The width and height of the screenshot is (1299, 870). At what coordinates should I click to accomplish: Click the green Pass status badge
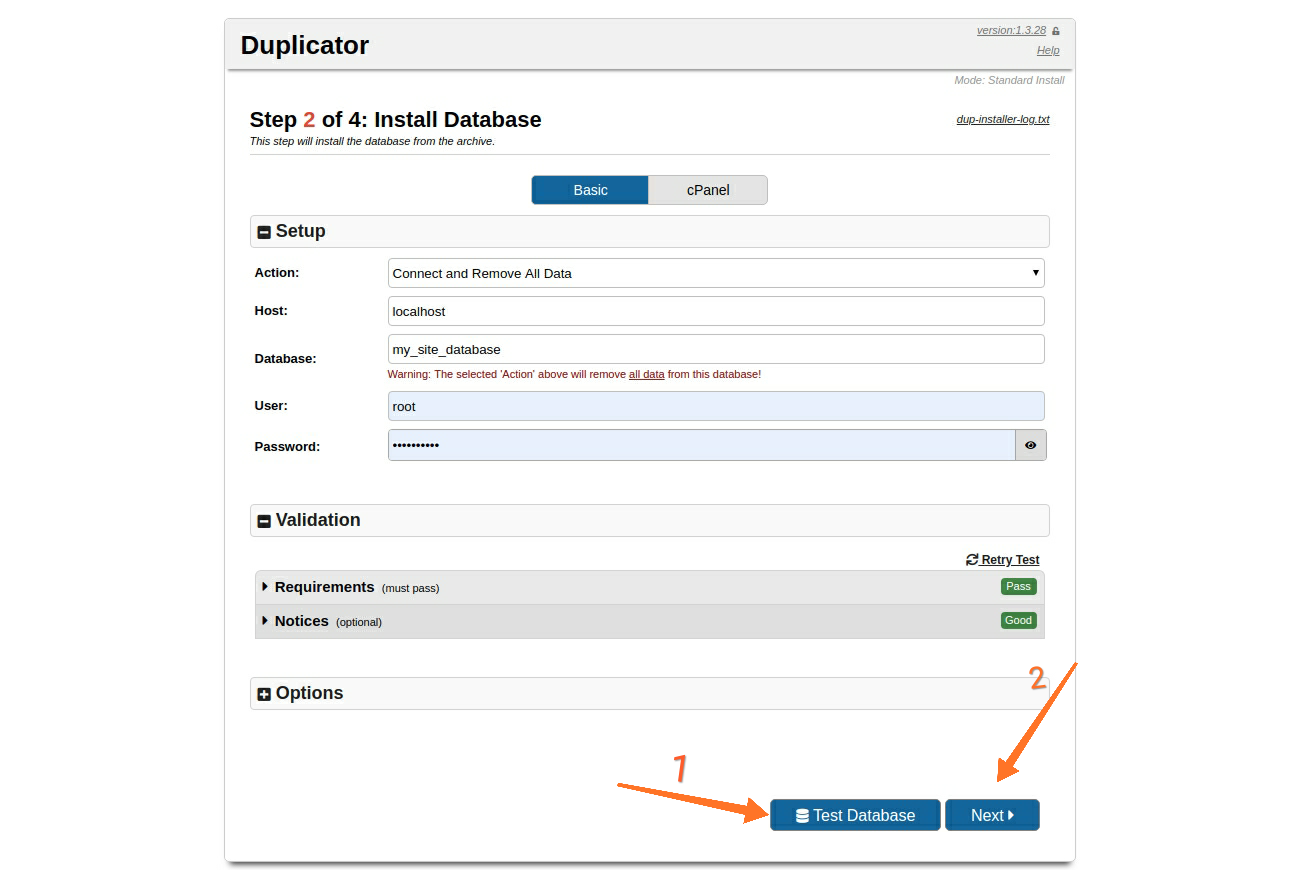pyautogui.click(x=1018, y=586)
